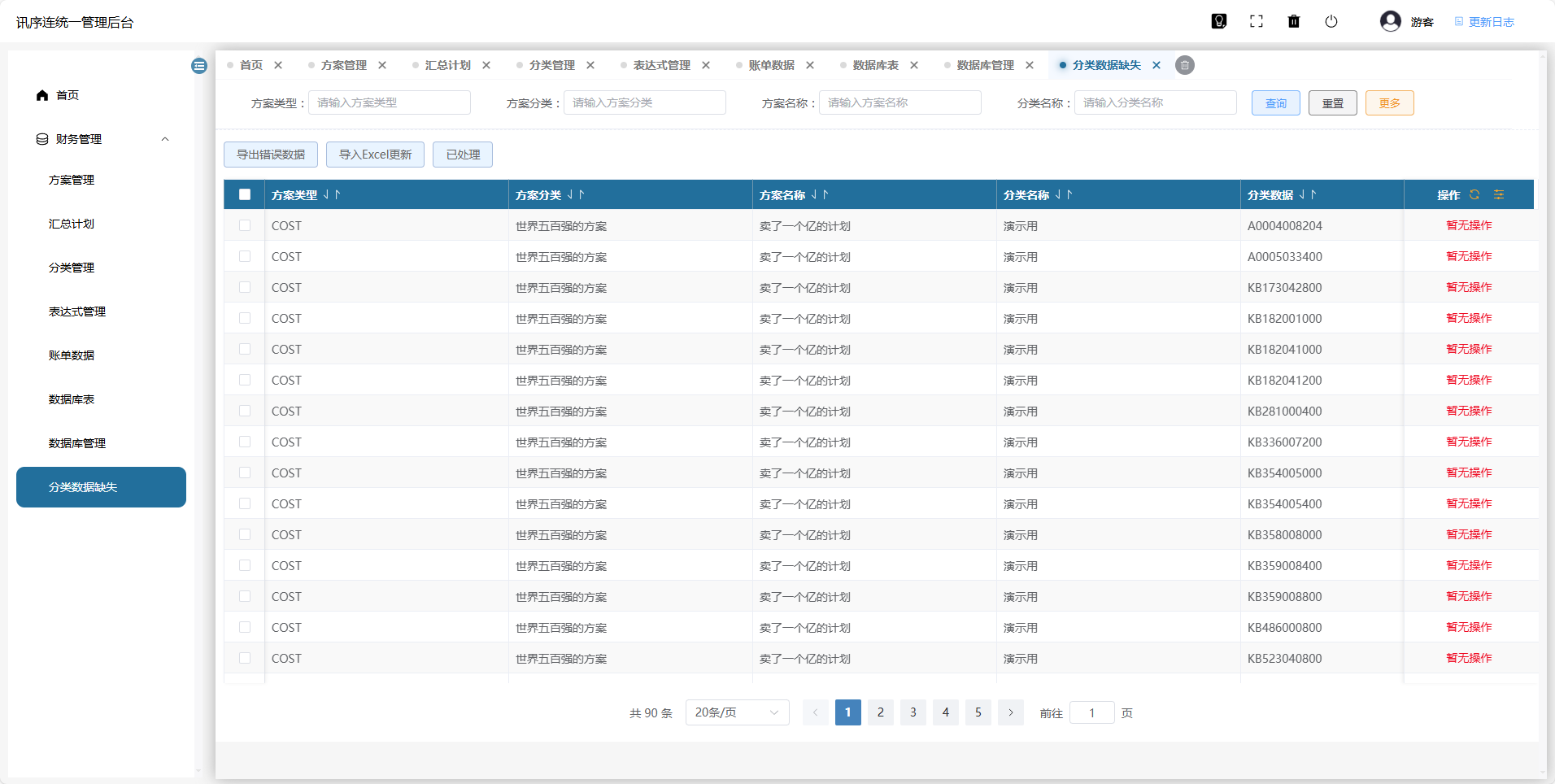Screen dimensions: 1555x784
Task: Go to next page arrow
Action: pos(1010,712)
